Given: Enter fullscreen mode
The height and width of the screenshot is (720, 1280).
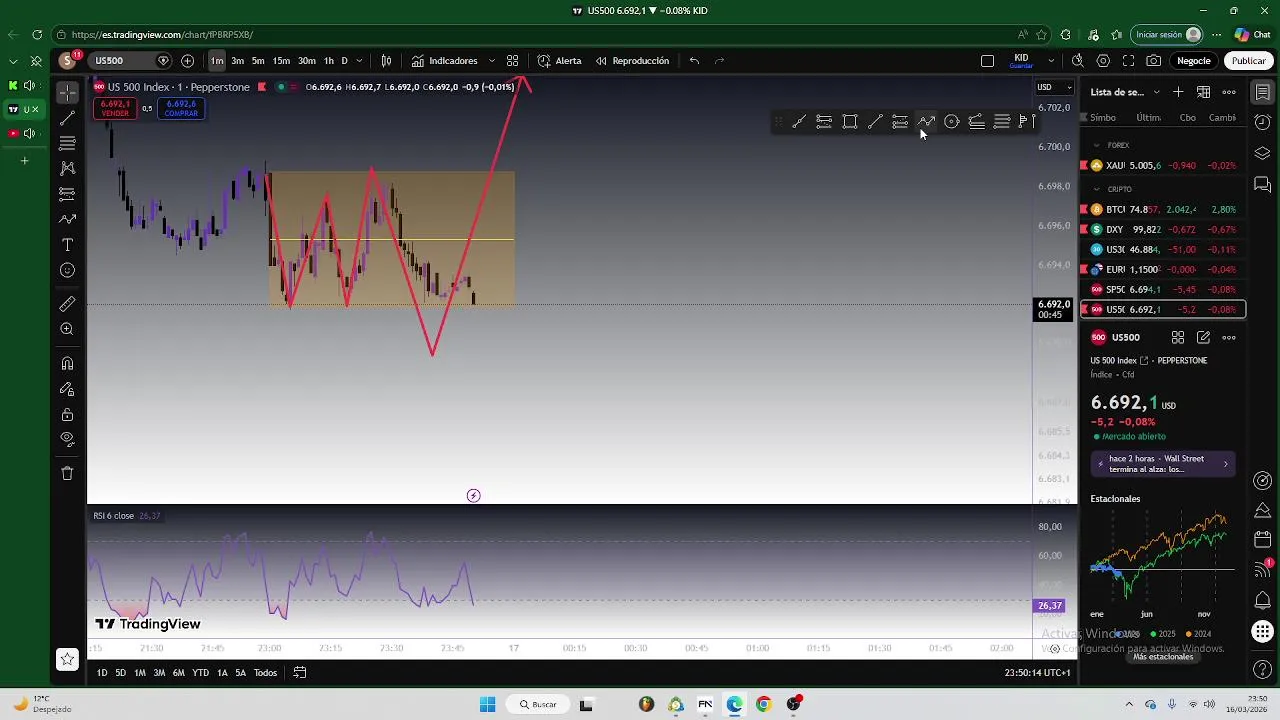Looking at the screenshot, I should (x=1128, y=61).
